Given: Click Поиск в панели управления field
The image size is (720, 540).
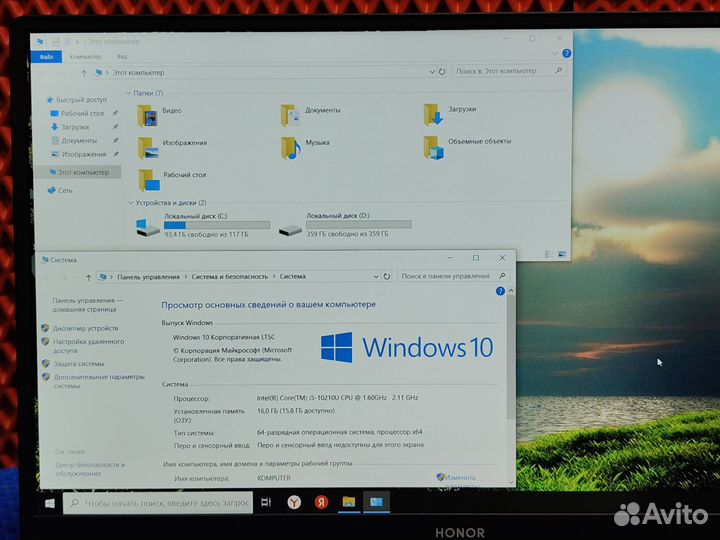Looking at the screenshot, I should (x=453, y=276).
